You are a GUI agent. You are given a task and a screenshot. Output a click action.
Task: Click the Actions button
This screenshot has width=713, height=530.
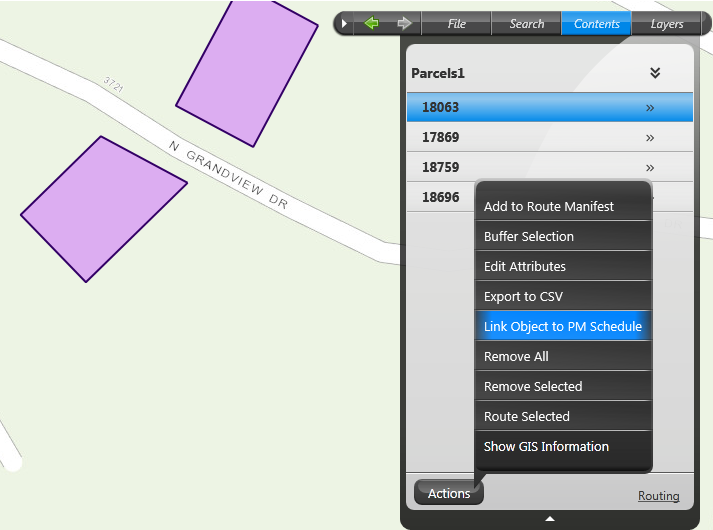pyautogui.click(x=449, y=493)
